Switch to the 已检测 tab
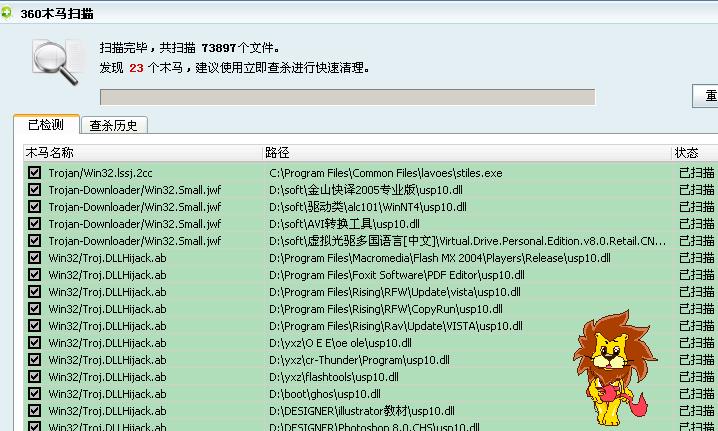Screen dimensions: 718x431 (x=46, y=124)
